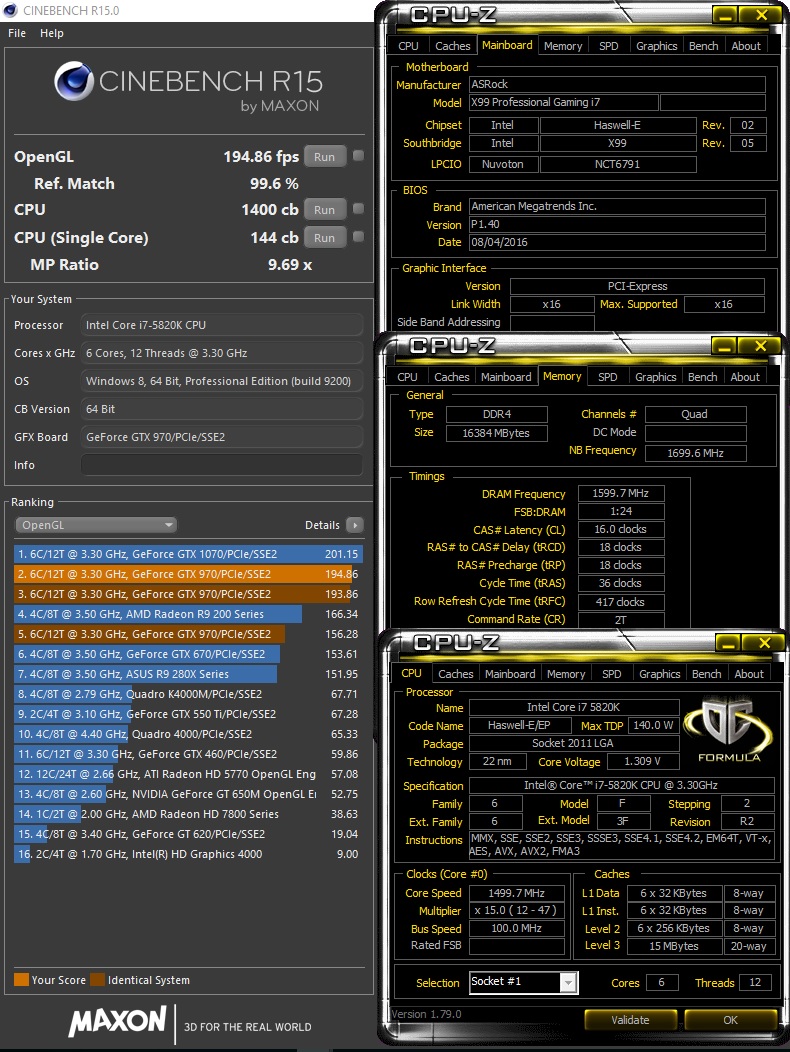Viewport: 790px width, 1052px height.
Task: Run the CPU Single Core benchmark
Action: [x=324, y=238]
